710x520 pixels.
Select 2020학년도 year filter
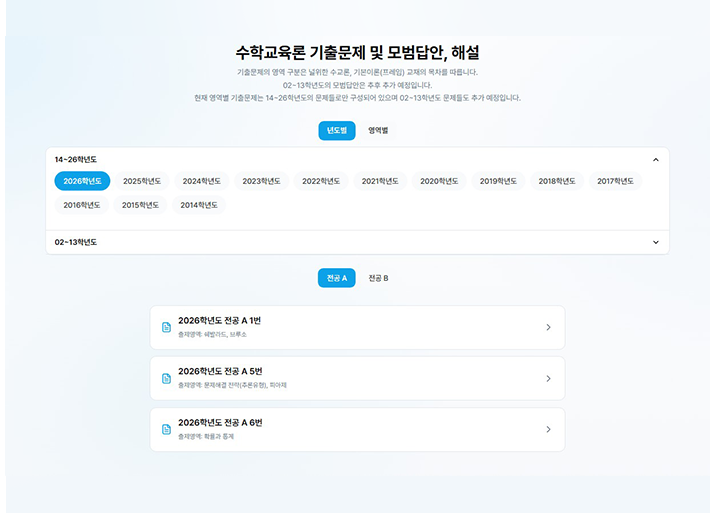tap(439, 181)
